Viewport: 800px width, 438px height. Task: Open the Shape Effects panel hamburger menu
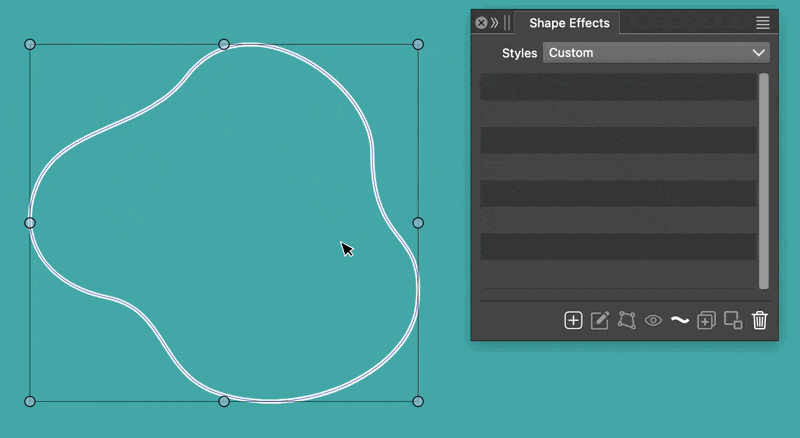pos(763,23)
